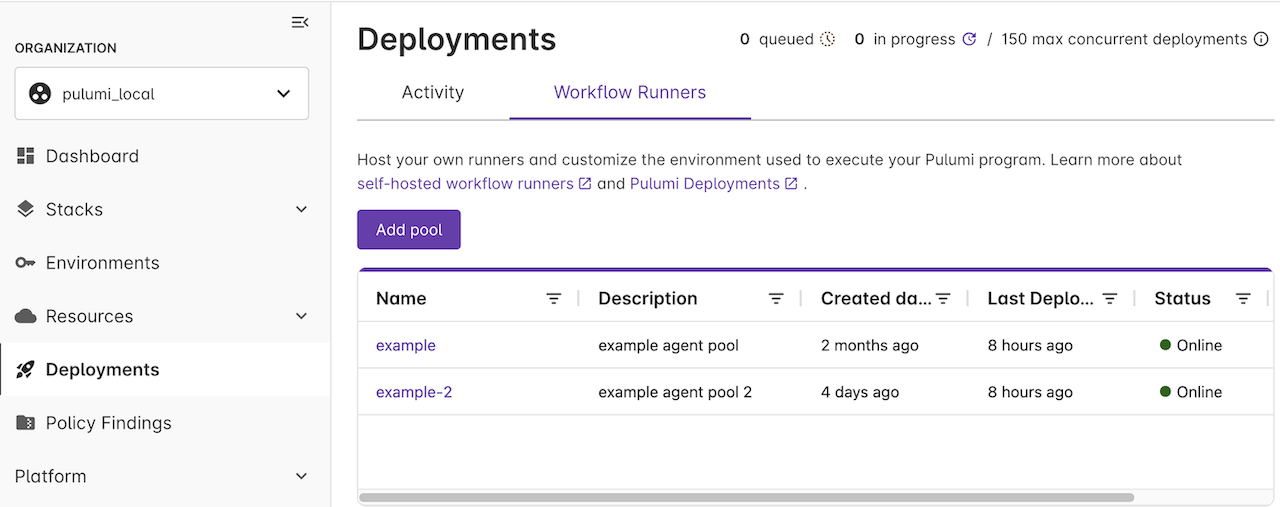1280x507 pixels.
Task: Click the in-progress refresh icon
Action: 968,40
